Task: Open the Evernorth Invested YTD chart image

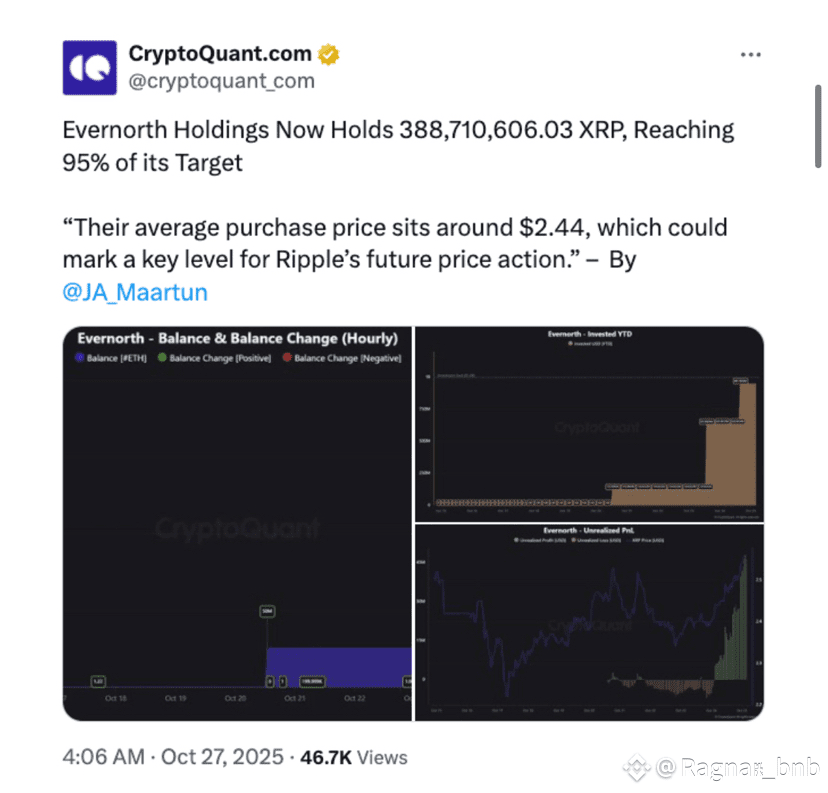Action: tap(589, 424)
